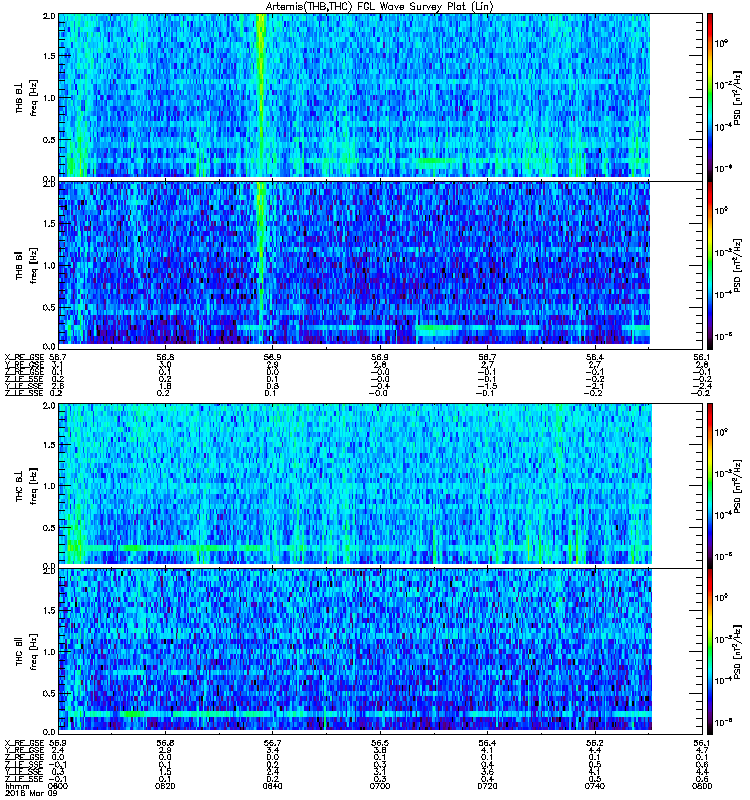This screenshot has height=800, width=750.
Task: Click the PSD [nT²/Hz] label of the bottom color bar
Action: pyautogui.click(x=737, y=652)
